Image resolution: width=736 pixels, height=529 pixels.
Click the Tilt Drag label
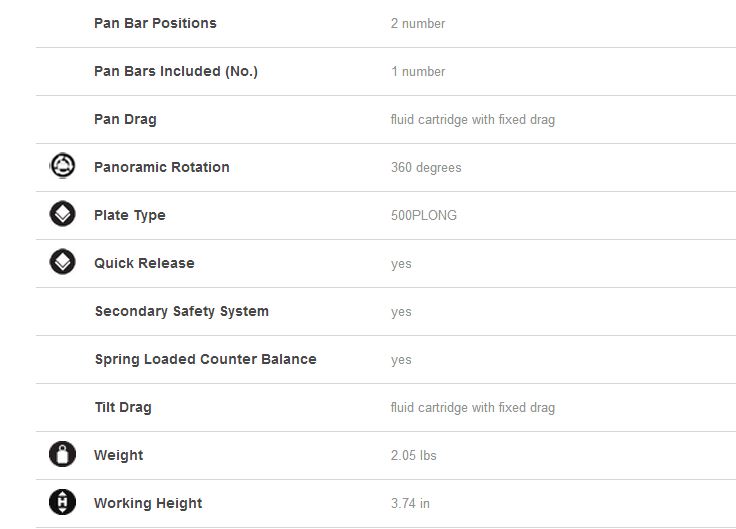point(123,407)
